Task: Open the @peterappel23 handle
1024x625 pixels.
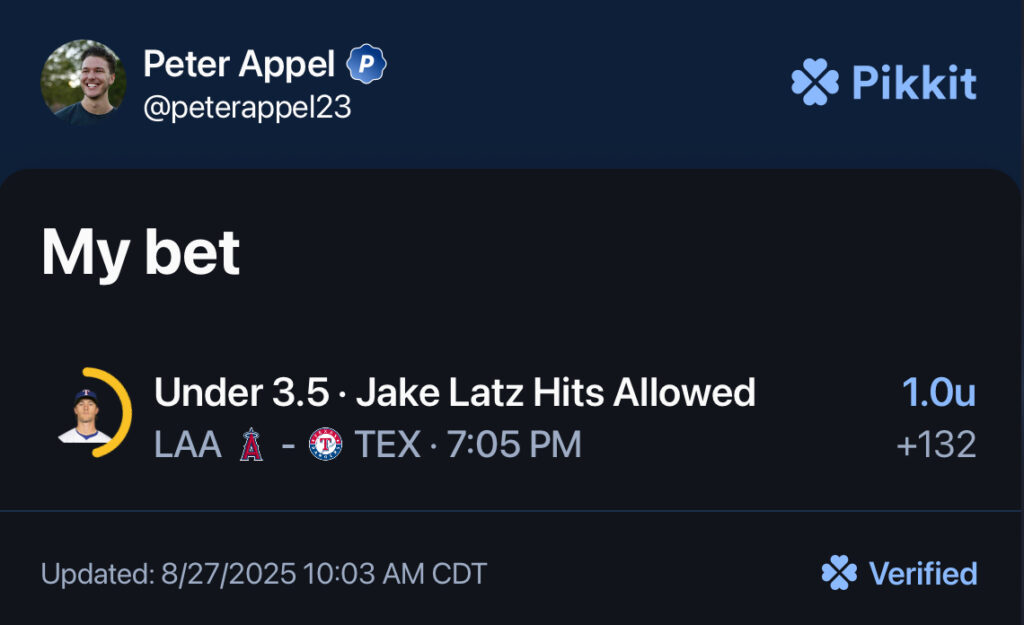Action: tap(247, 108)
